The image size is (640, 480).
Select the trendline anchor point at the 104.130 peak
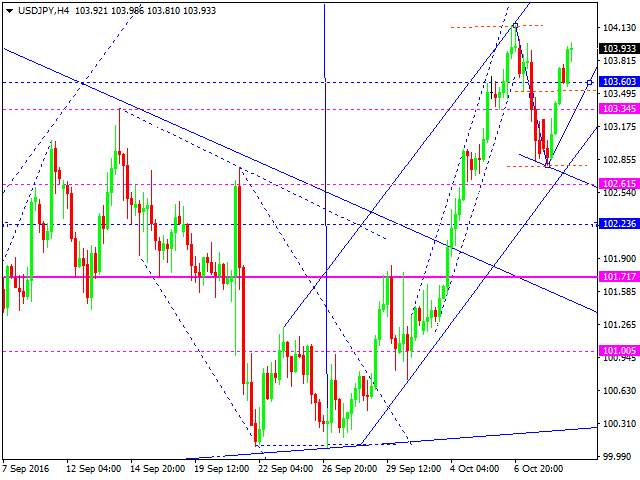[515, 26]
